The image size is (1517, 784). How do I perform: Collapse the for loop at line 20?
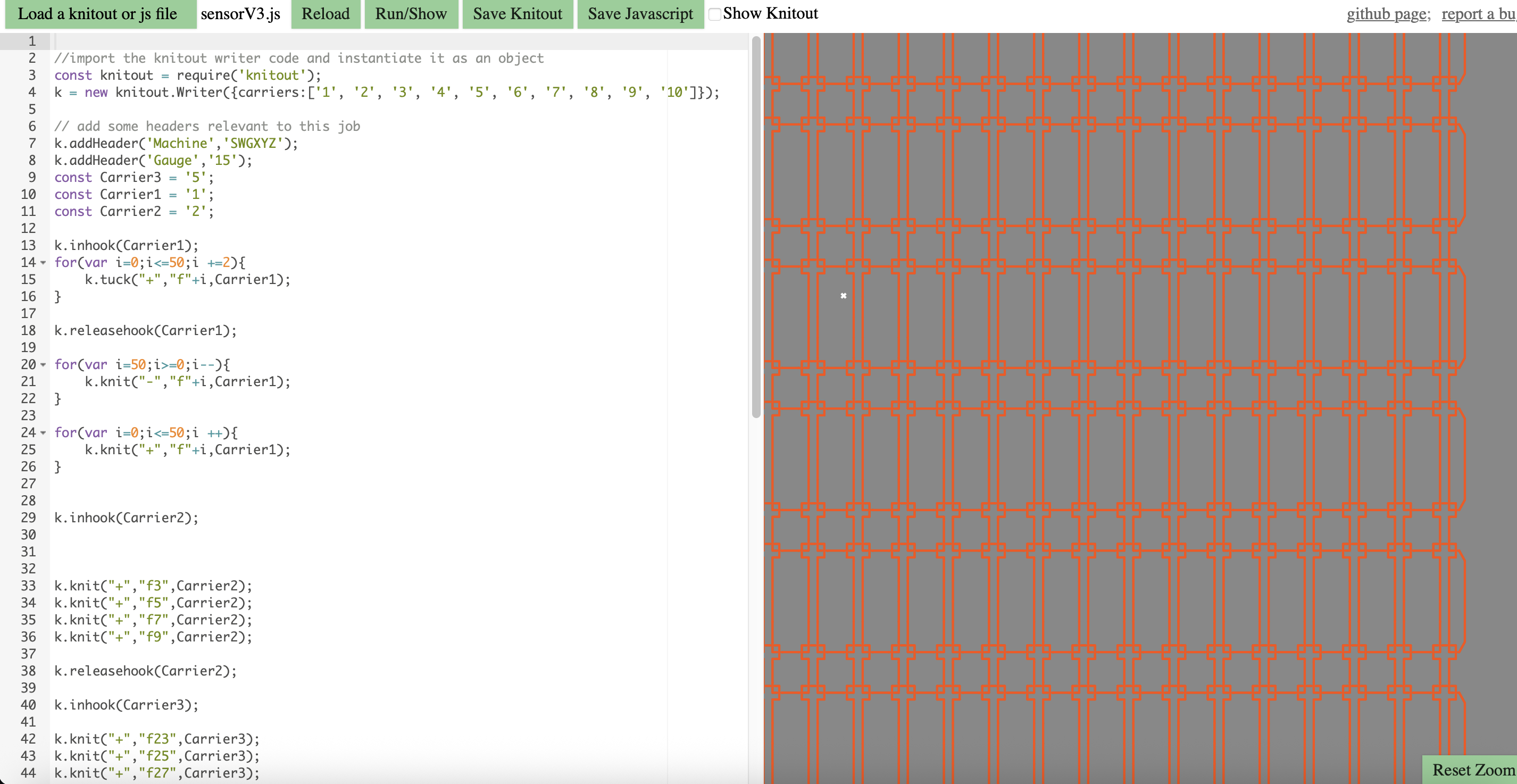tap(44, 365)
